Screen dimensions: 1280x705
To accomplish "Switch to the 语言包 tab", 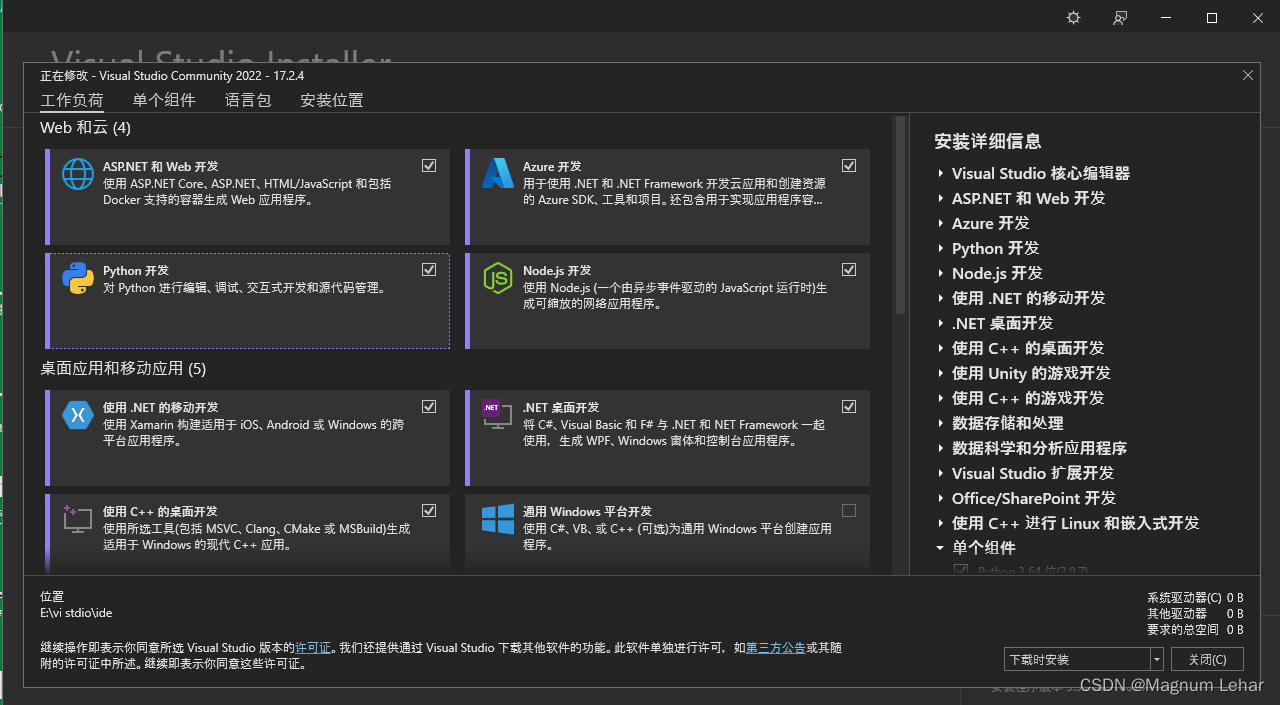I will click(248, 100).
